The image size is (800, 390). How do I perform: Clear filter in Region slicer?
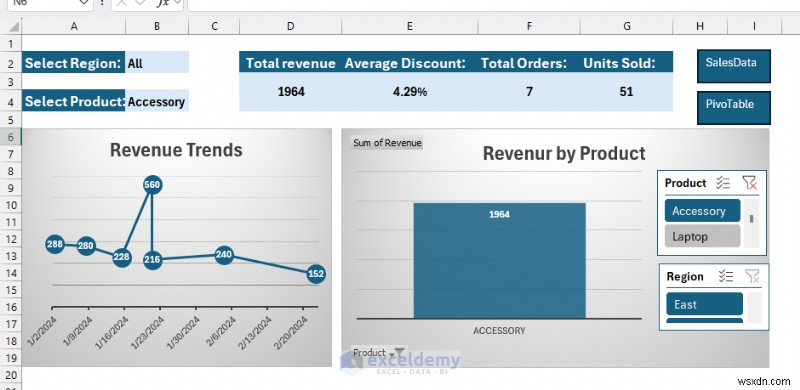pyautogui.click(x=752, y=276)
